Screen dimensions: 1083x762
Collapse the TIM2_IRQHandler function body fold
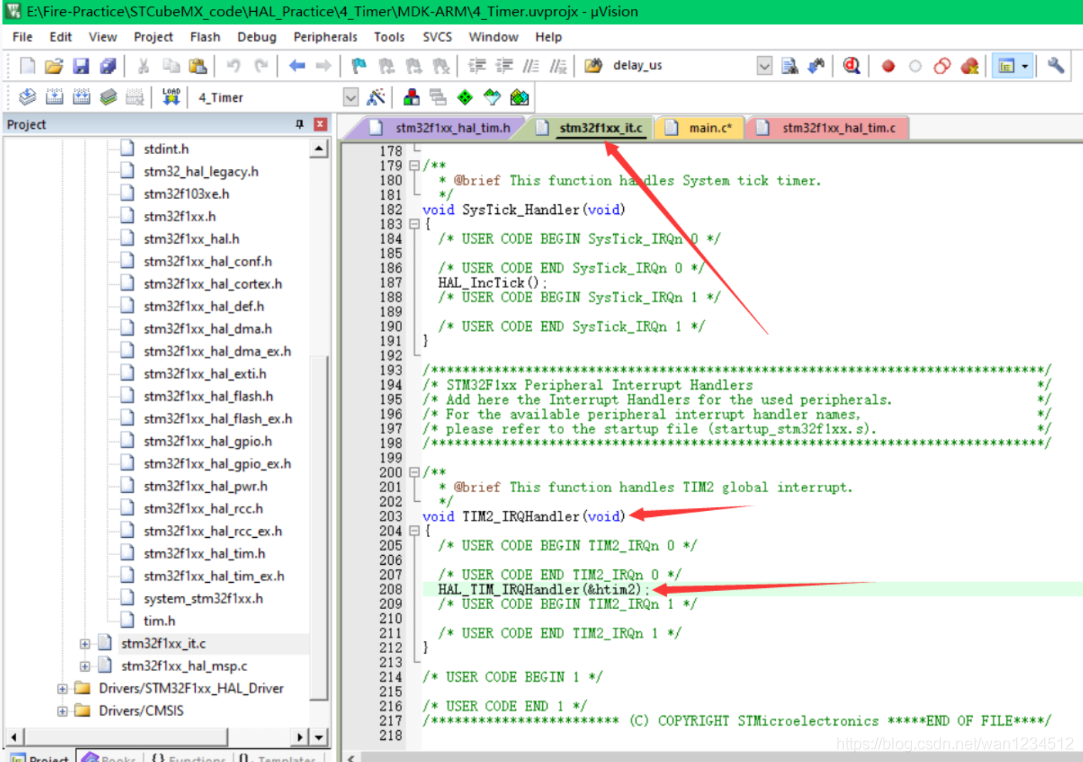pyautogui.click(x=414, y=531)
